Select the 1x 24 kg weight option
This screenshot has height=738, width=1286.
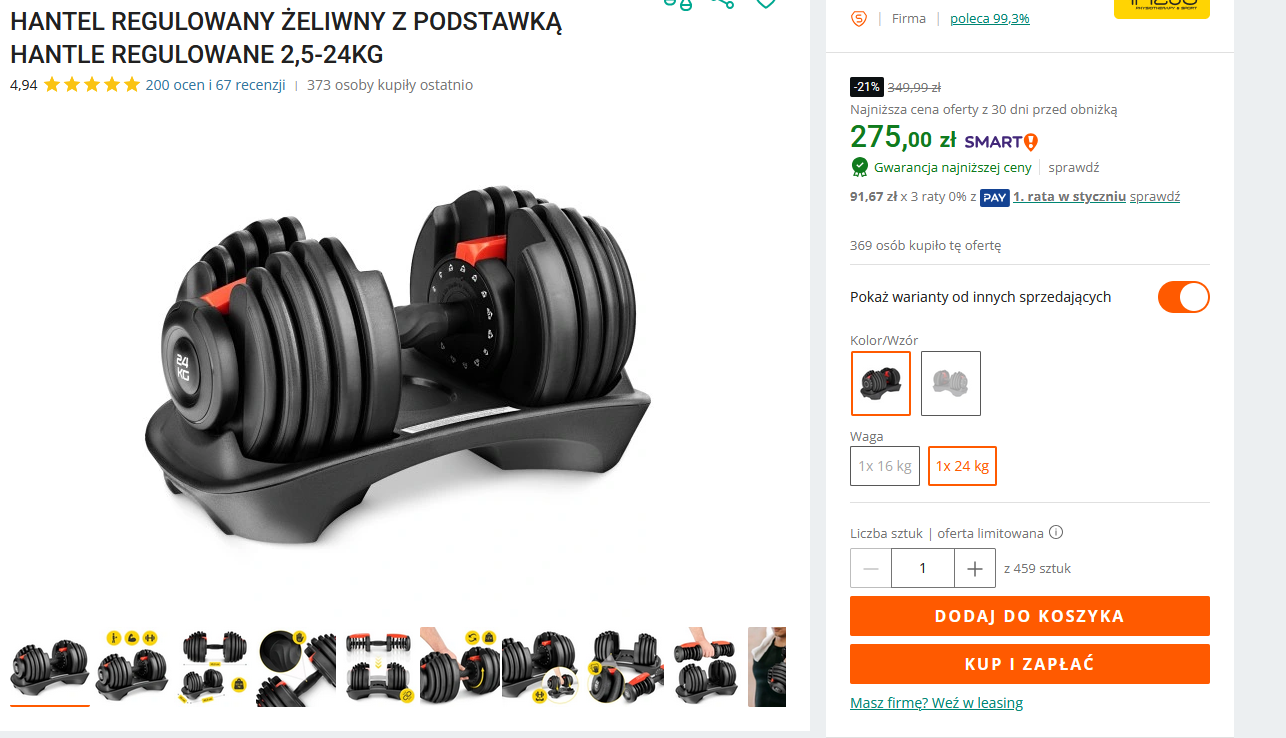(962, 466)
